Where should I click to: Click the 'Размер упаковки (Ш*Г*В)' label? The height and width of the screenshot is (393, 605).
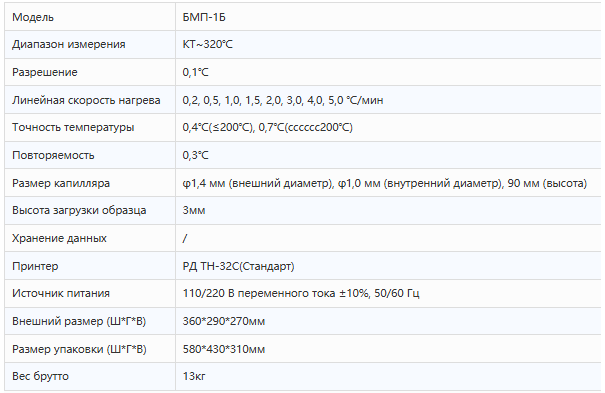coord(79,349)
